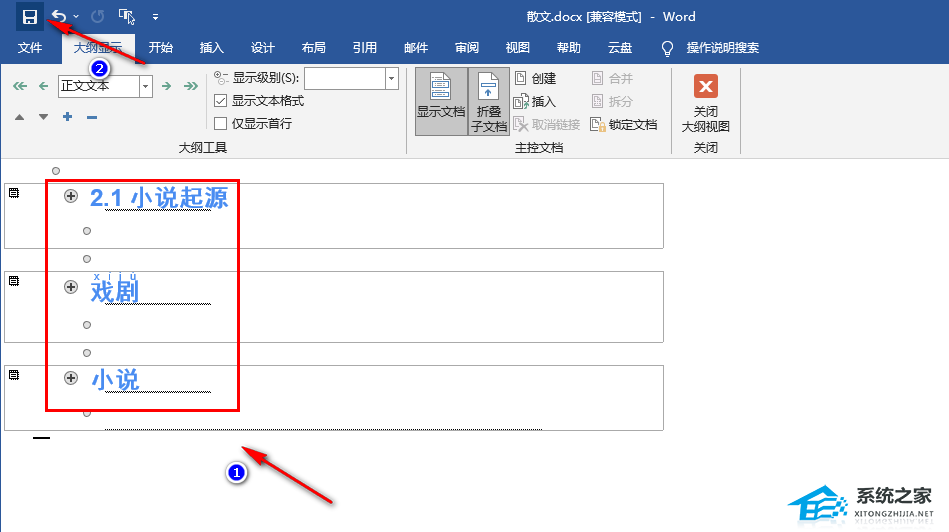Toggle the 折叠子文档 button
Image resolution: width=949 pixels, height=532 pixels.
coord(488,101)
